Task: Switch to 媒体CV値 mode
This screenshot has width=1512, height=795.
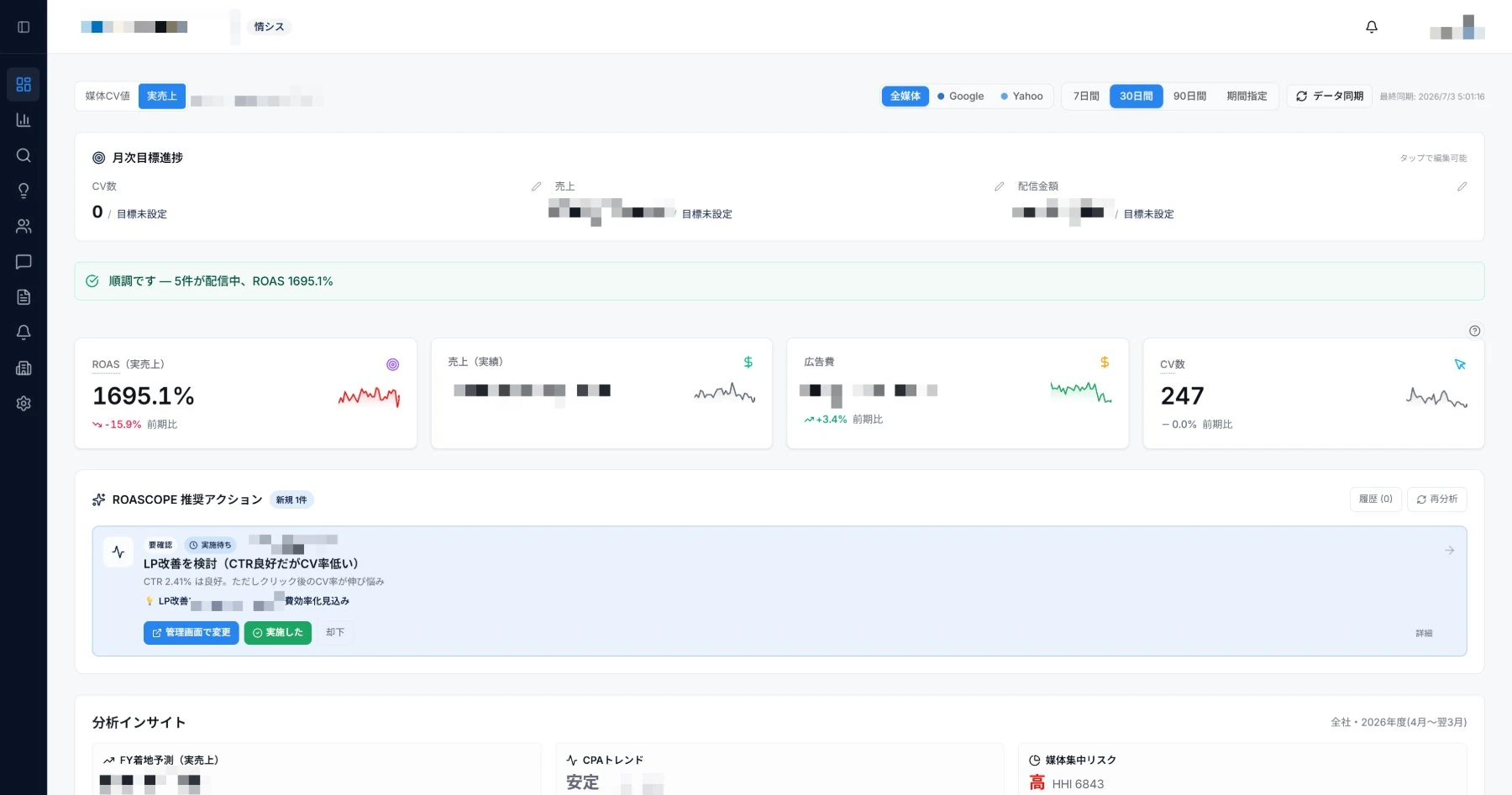Action: (x=108, y=96)
